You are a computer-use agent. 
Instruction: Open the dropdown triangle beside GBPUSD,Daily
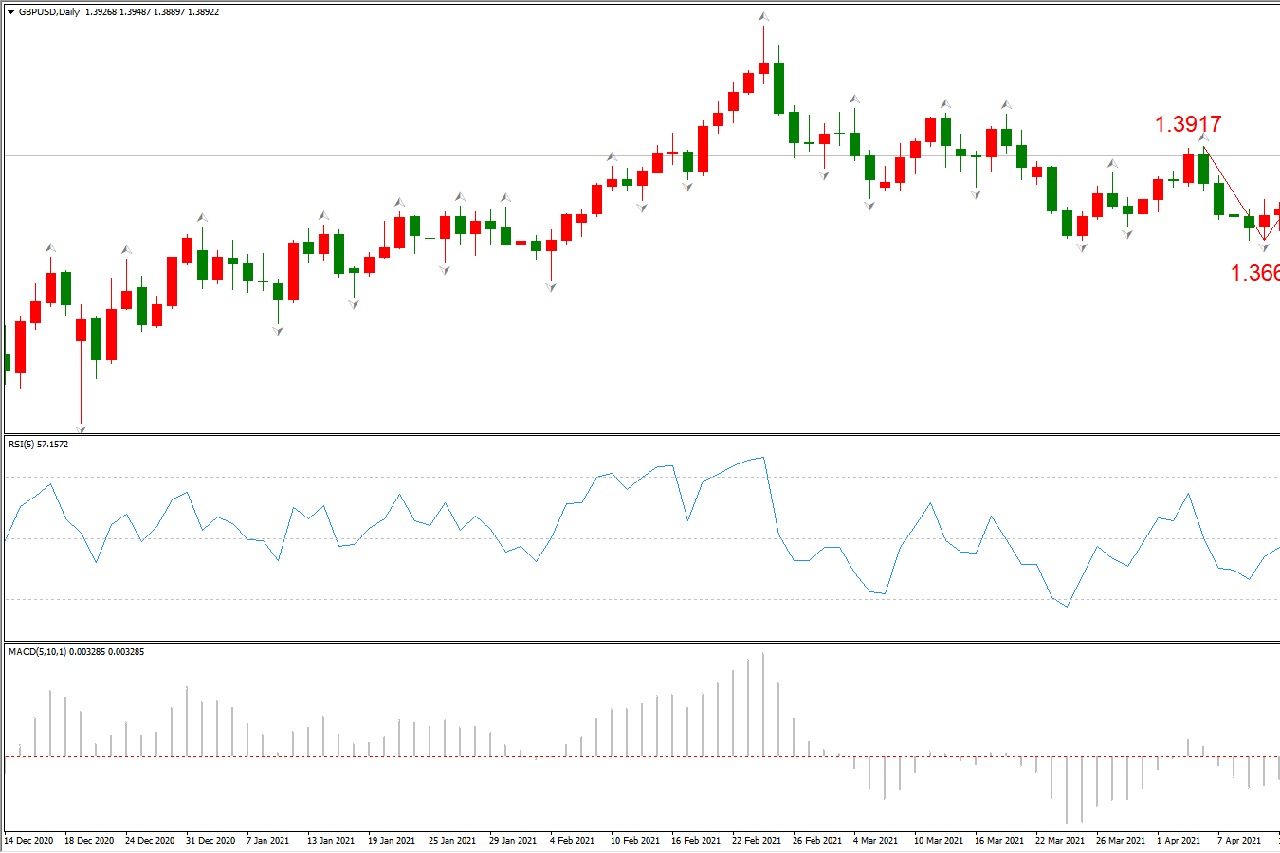click(11, 12)
